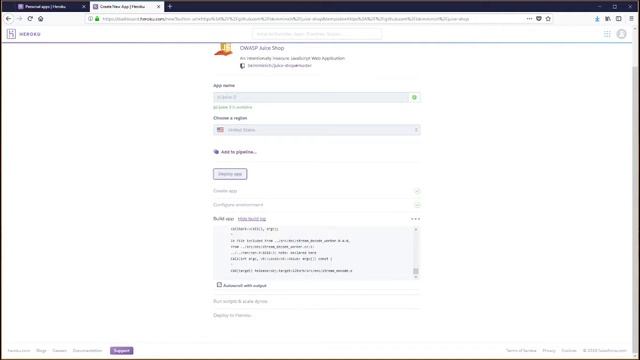Screen dimensions: 640x360
Task: Click the Deploy app button
Action: [230, 174]
